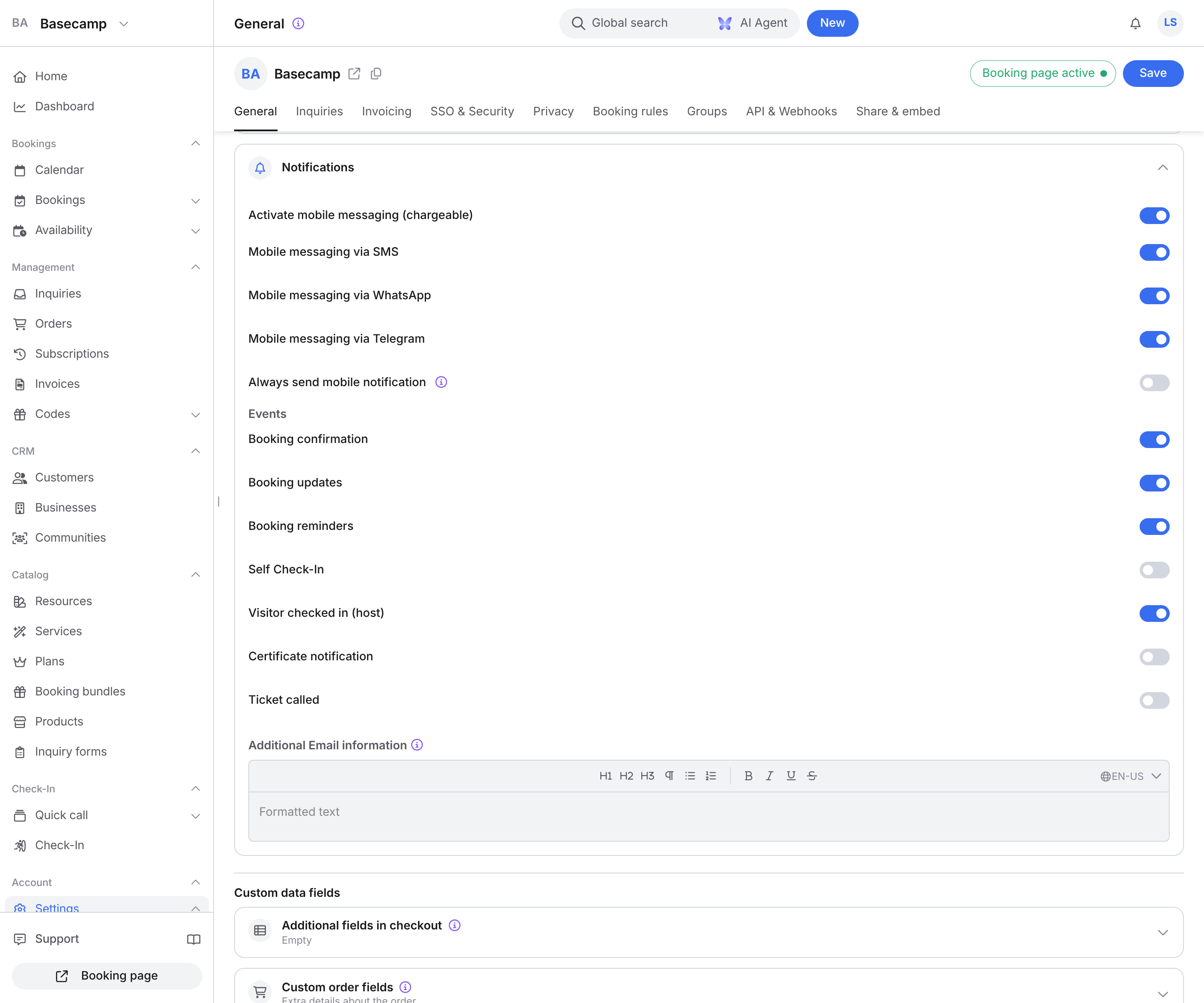Expand the Codes sidebar submenu
The height and width of the screenshot is (1003, 1204).
pos(196,415)
